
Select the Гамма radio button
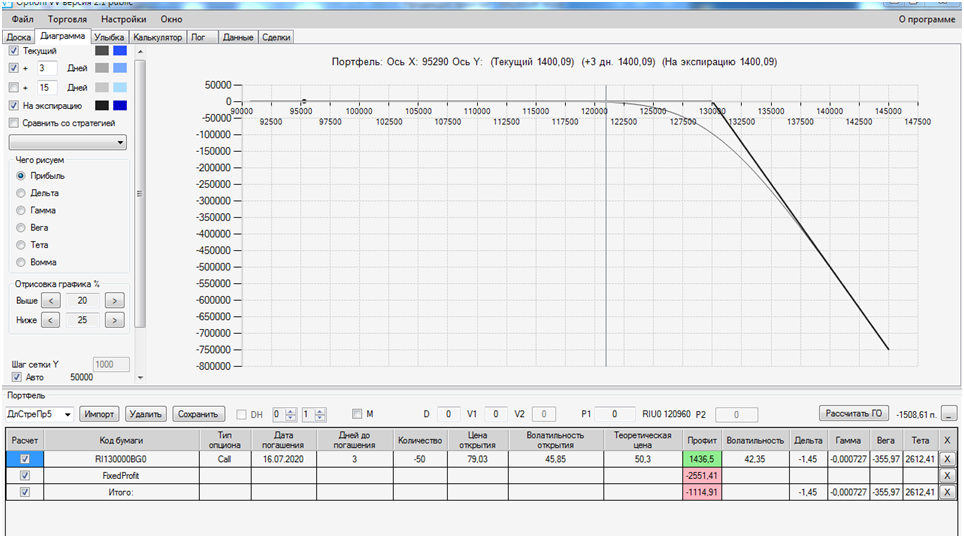pos(21,210)
